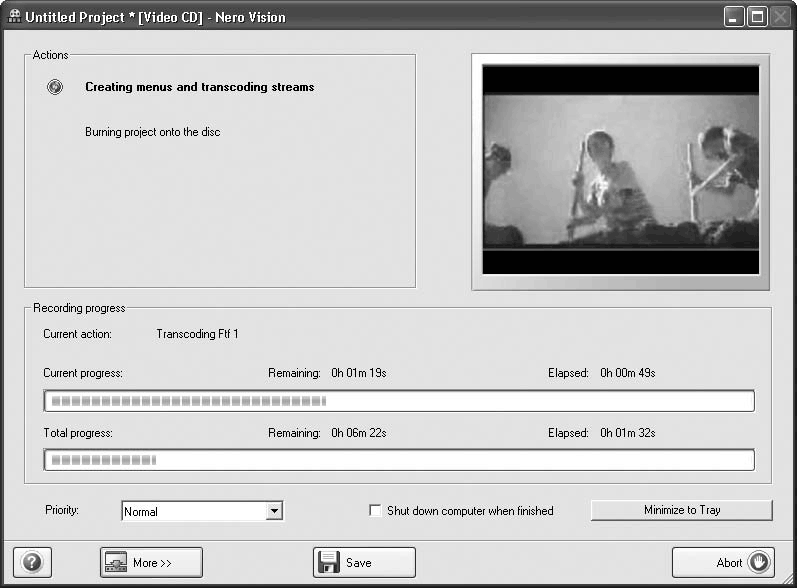This screenshot has width=797, height=588.
Task: Select the Burning project onto the disc step
Action: [x=152, y=132]
